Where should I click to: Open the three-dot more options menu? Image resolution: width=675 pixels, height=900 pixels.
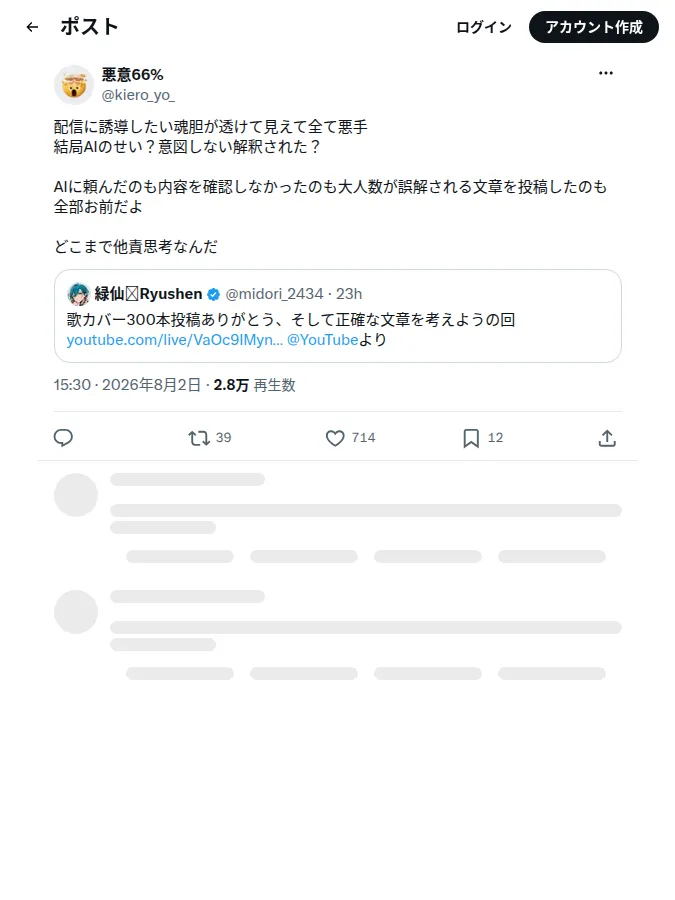606,73
